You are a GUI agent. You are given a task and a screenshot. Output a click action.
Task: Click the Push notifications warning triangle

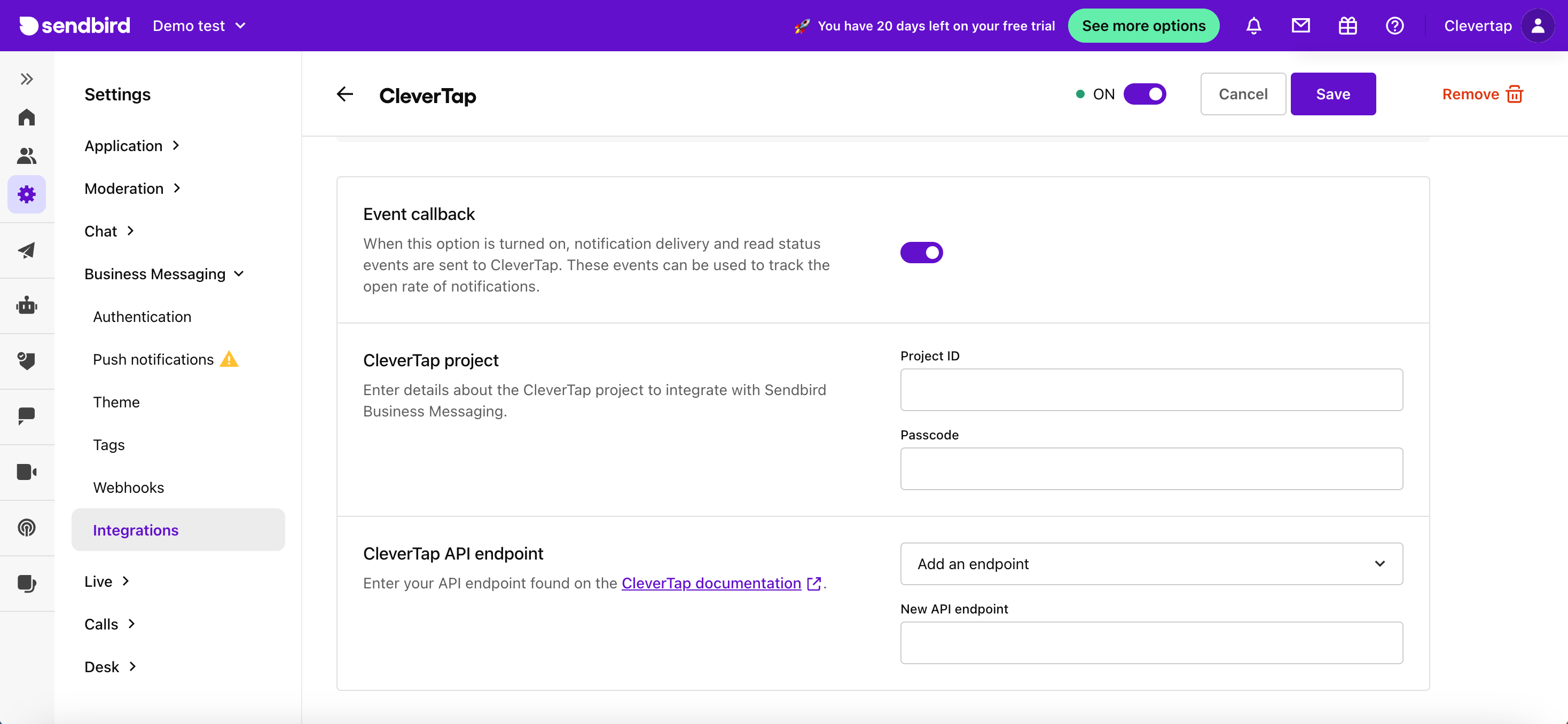pos(229,359)
